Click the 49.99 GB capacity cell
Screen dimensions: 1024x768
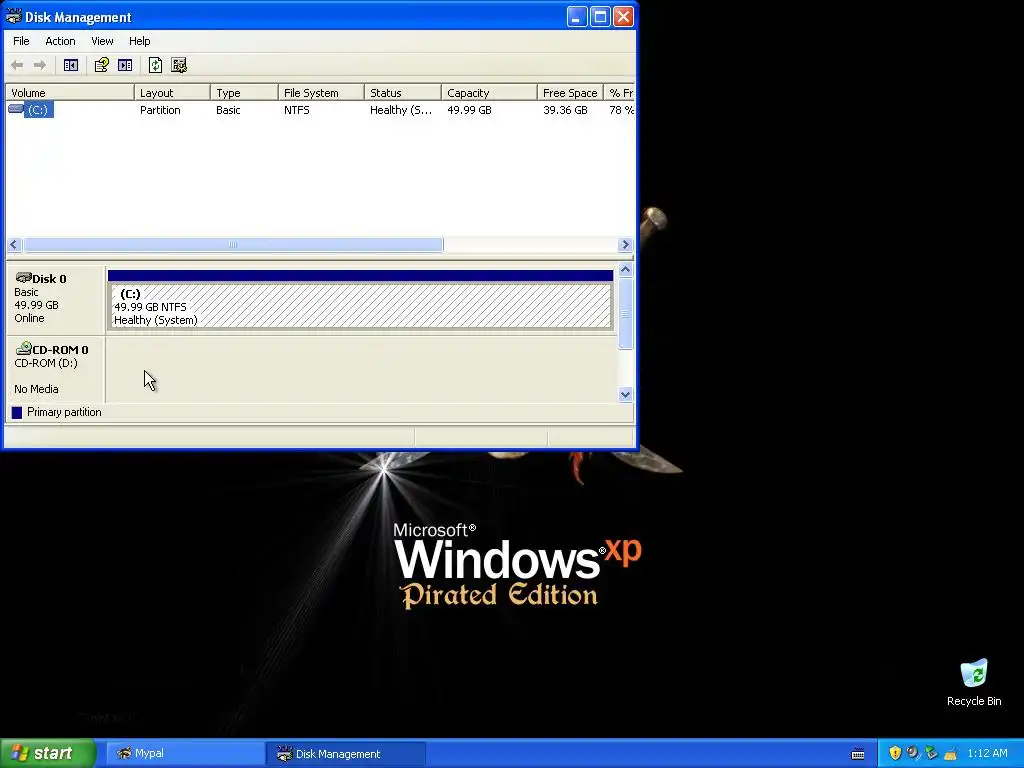[x=469, y=110]
